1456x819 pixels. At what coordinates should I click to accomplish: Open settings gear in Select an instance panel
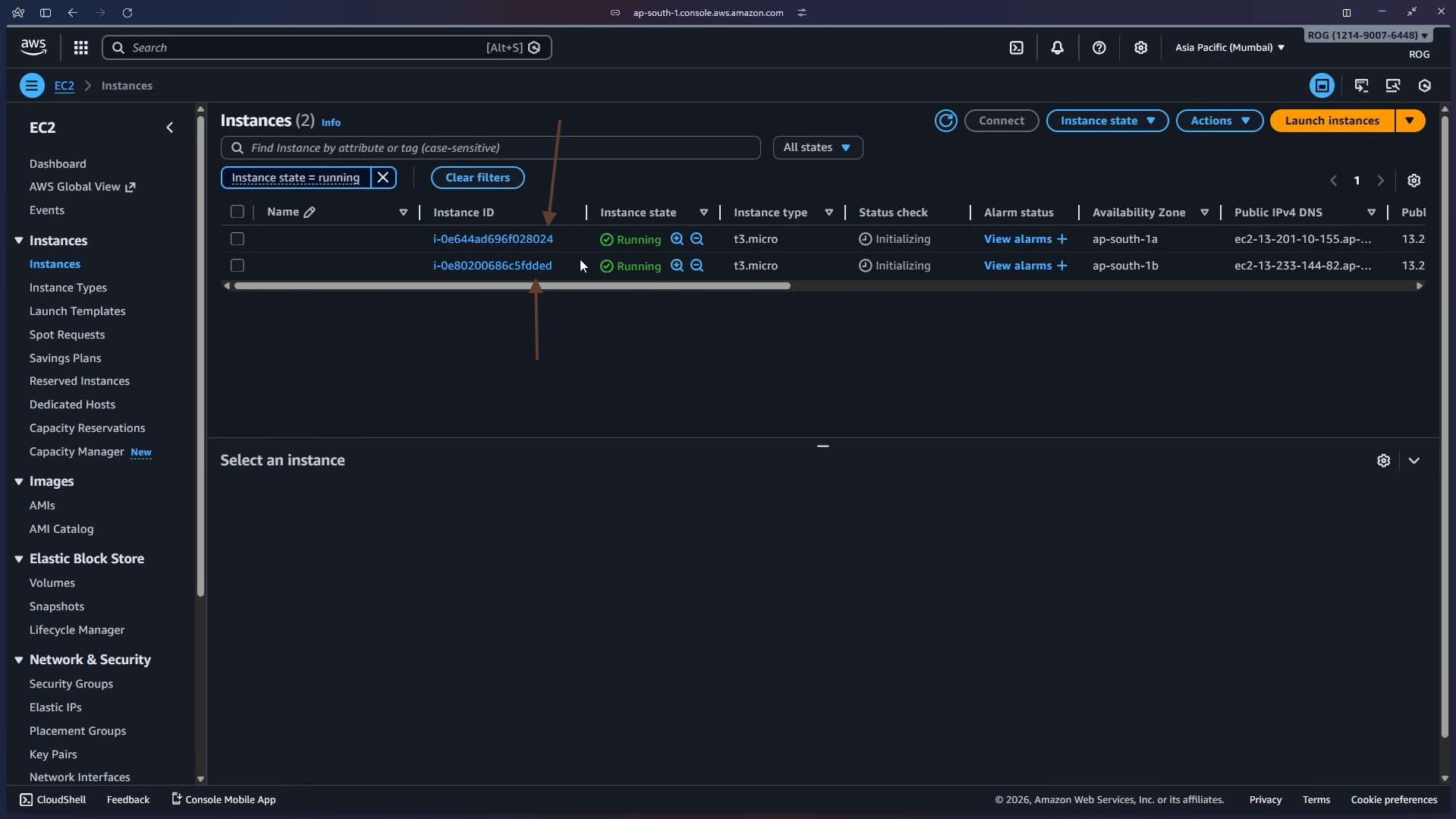[x=1383, y=460]
